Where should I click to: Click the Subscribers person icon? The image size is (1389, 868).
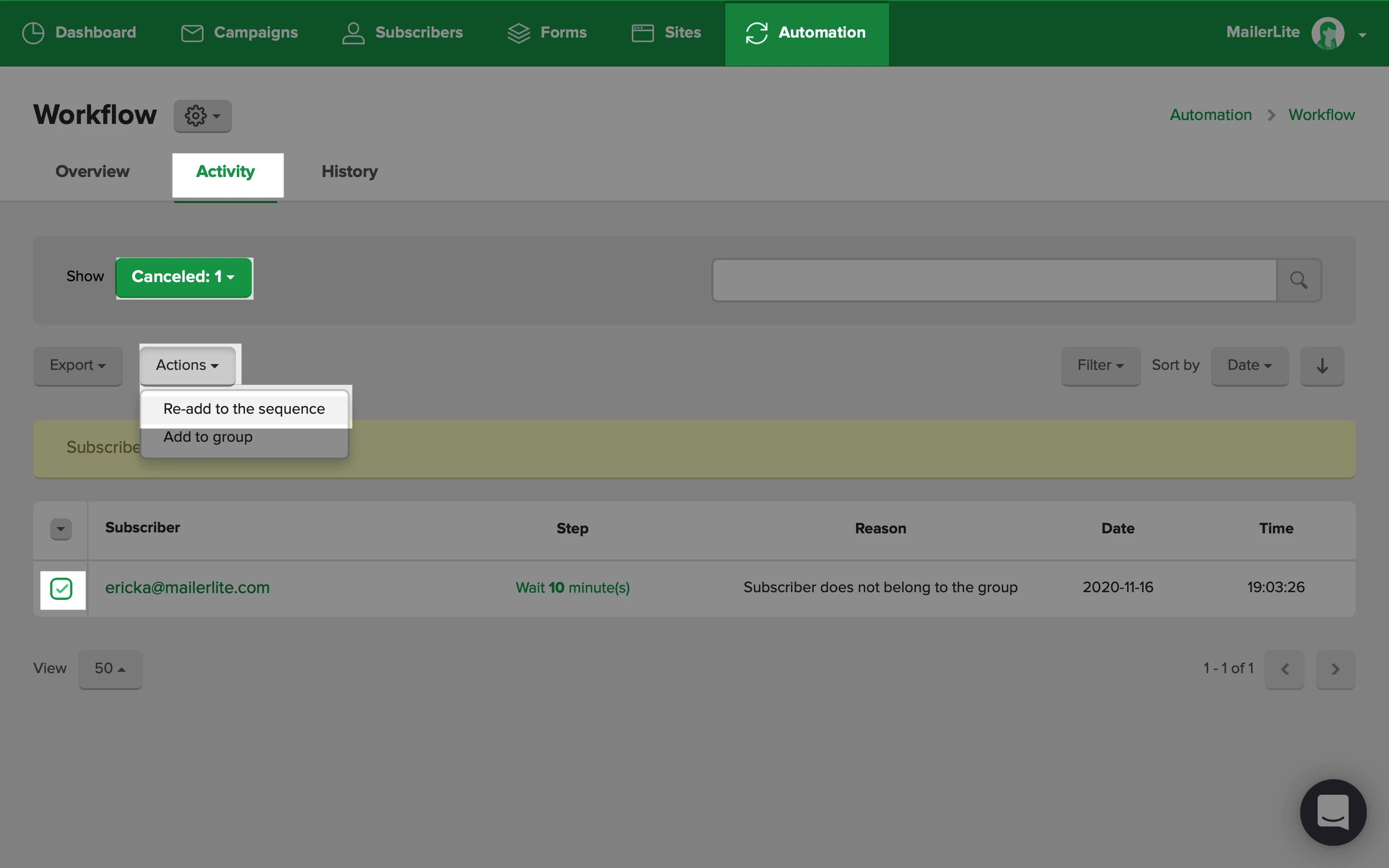tap(353, 33)
